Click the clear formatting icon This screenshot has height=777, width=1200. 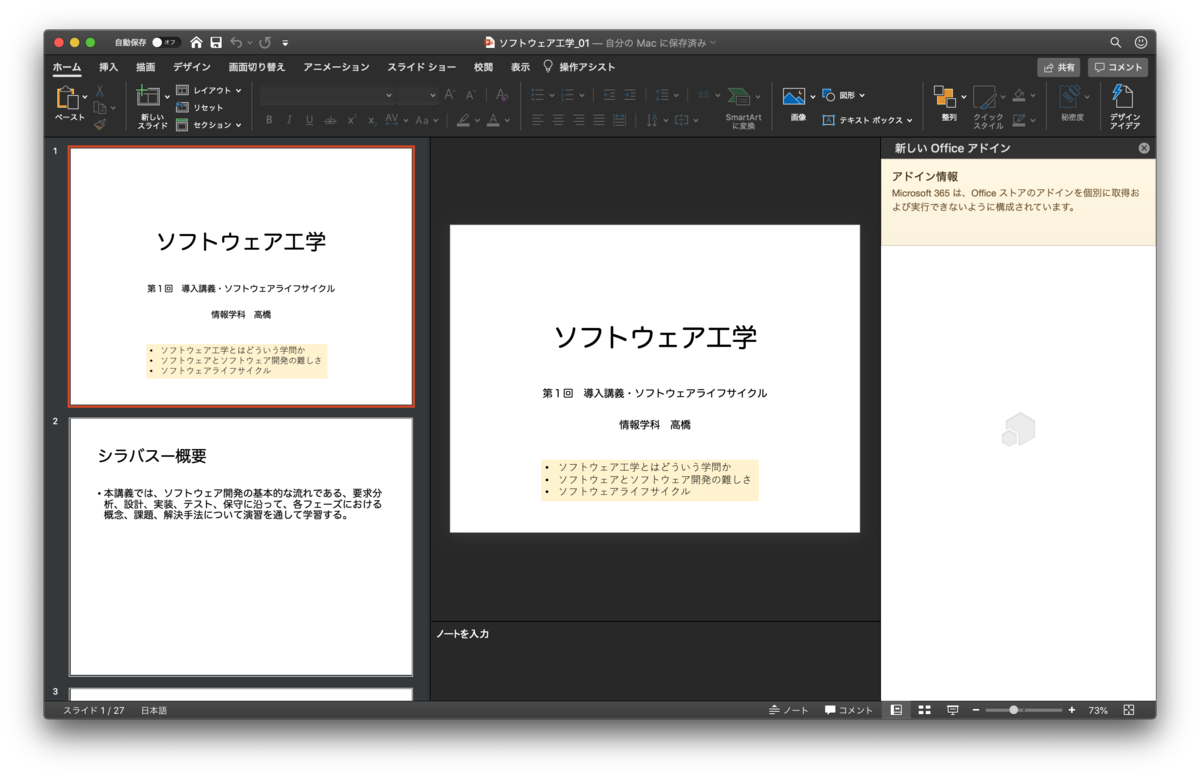point(502,95)
